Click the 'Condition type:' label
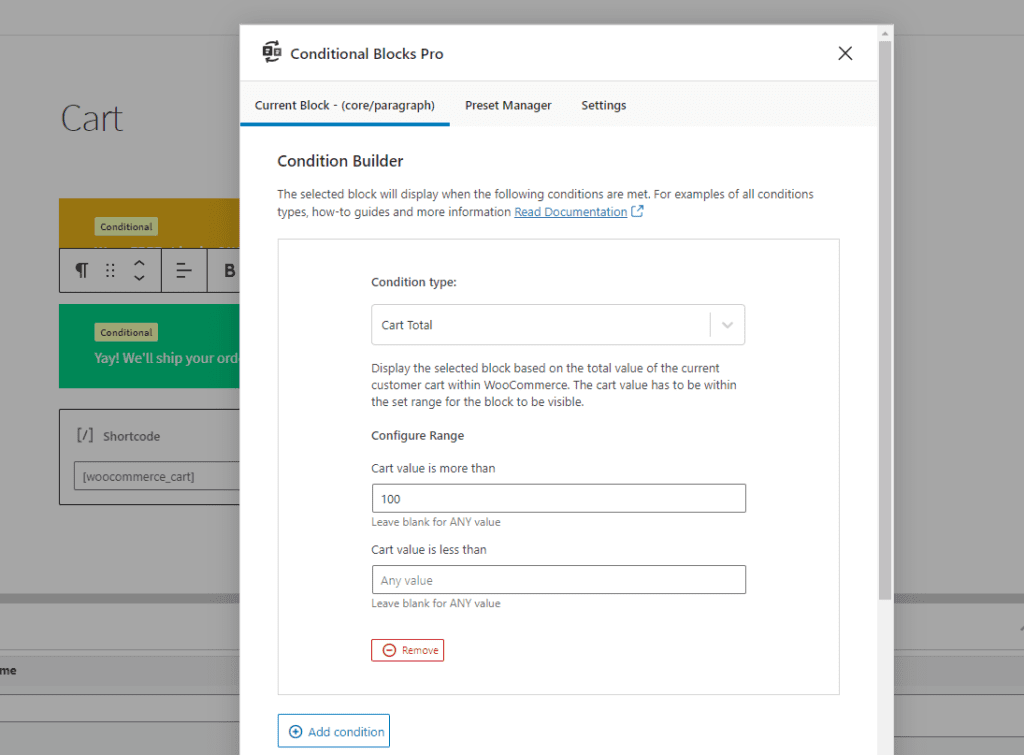The width and height of the screenshot is (1024, 755). tap(414, 282)
